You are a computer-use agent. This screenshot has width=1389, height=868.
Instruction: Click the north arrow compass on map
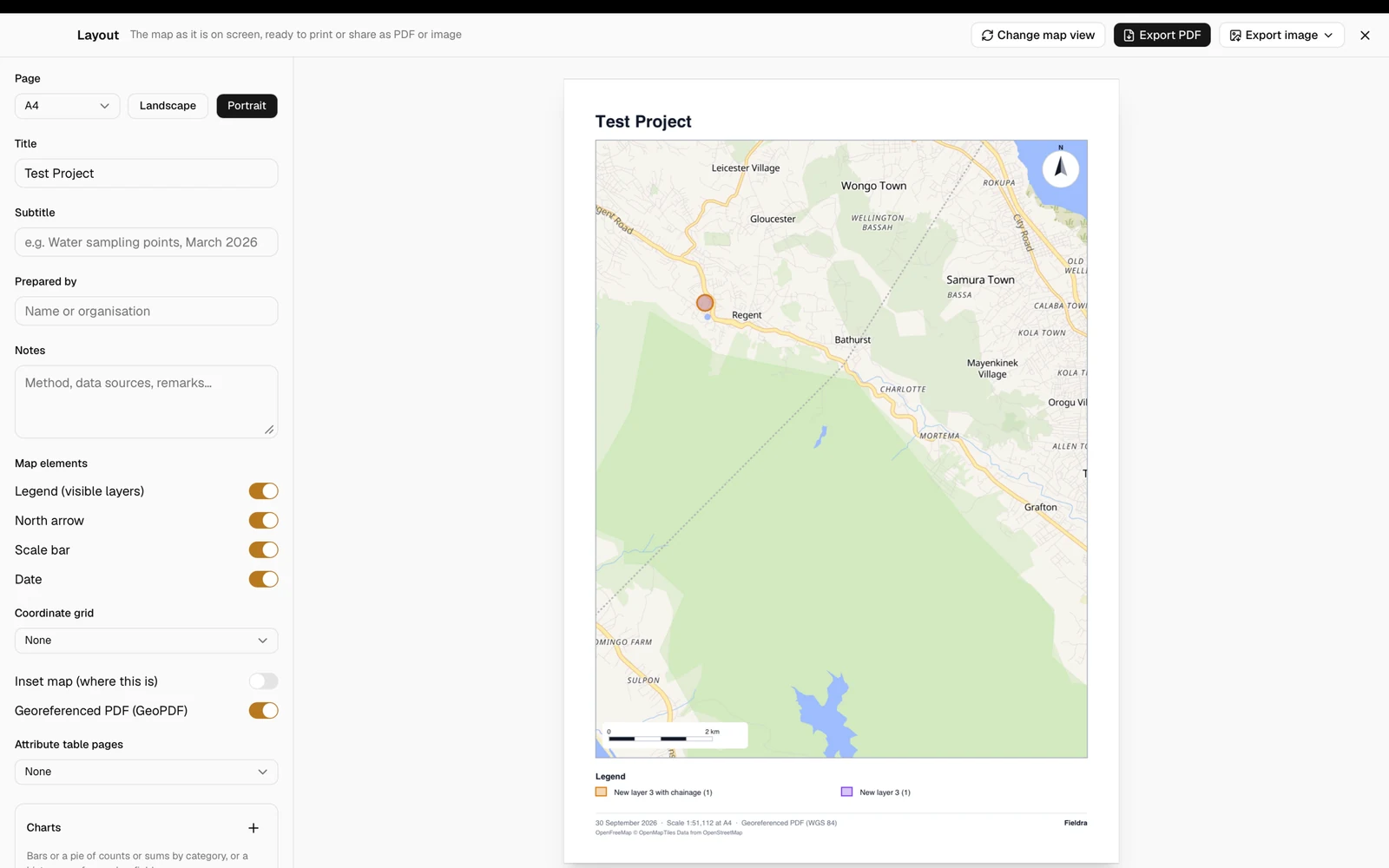pyautogui.click(x=1060, y=168)
